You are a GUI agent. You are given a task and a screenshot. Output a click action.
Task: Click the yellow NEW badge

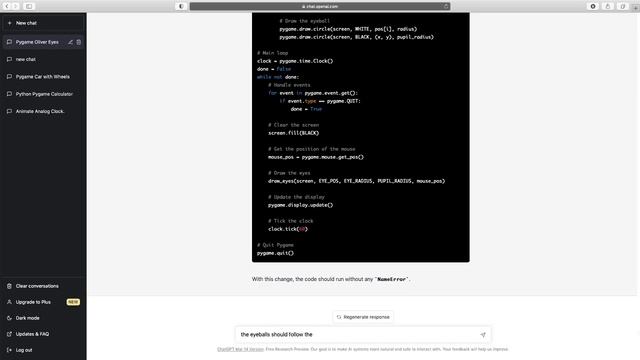pos(73,302)
